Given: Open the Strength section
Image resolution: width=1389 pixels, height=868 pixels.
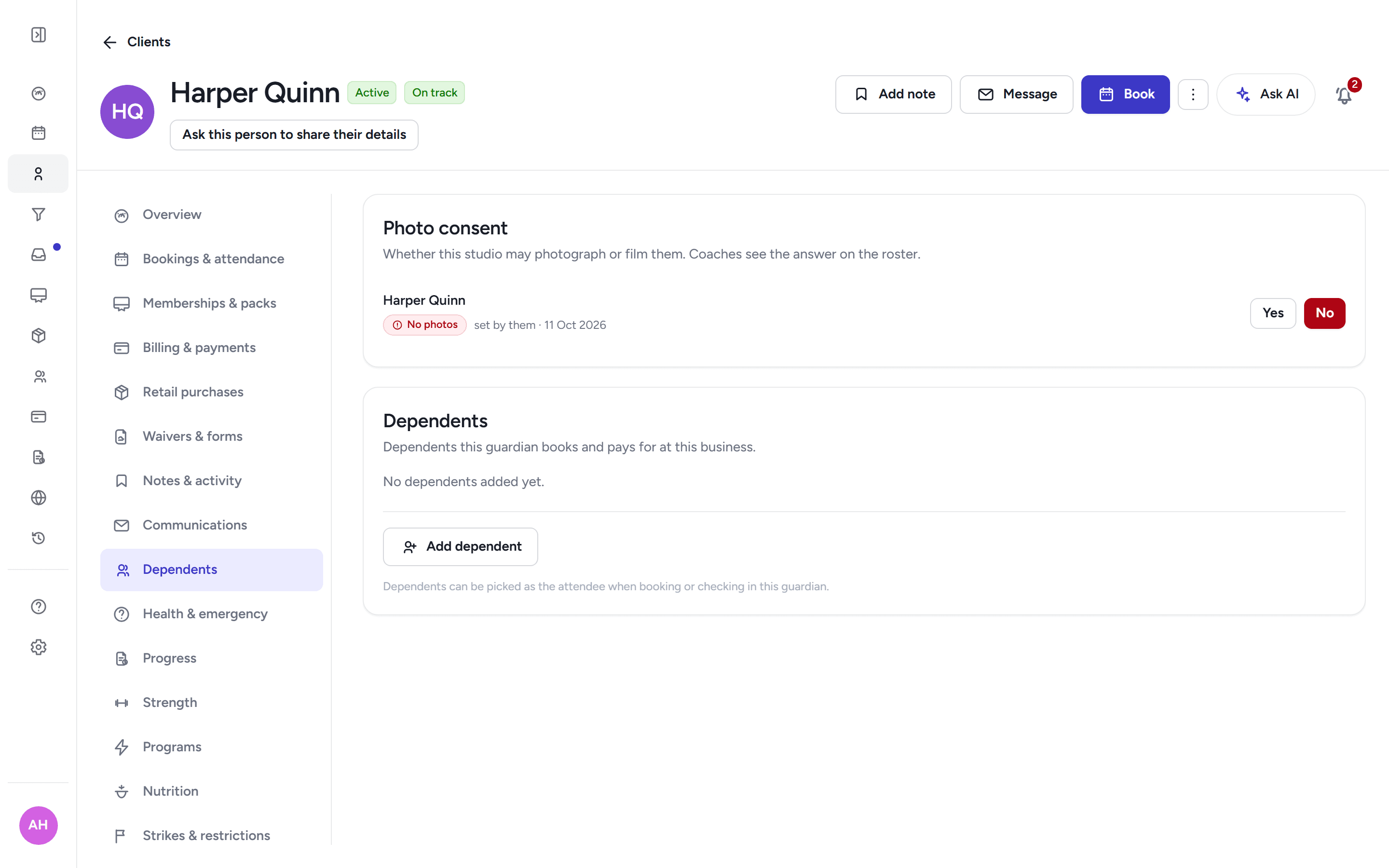Looking at the screenshot, I should [x=211, y=703].
